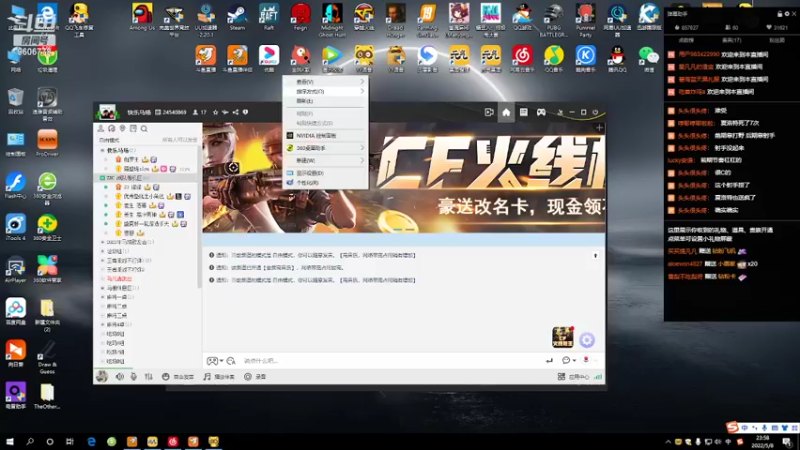Click the location pin icon above channel tree

(x=122, y=129)
